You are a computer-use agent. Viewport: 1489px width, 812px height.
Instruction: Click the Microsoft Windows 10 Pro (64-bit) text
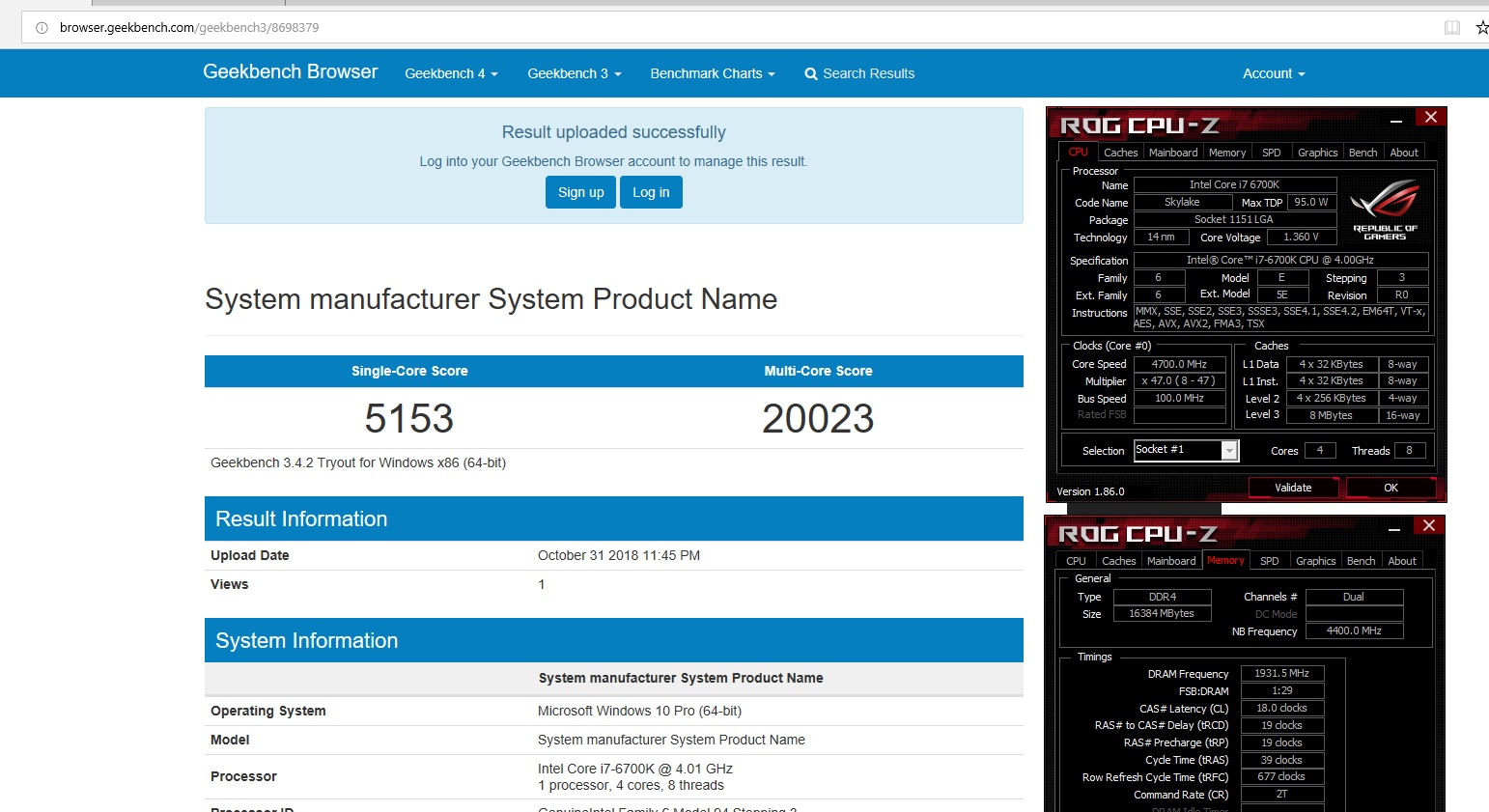(639, 711)
